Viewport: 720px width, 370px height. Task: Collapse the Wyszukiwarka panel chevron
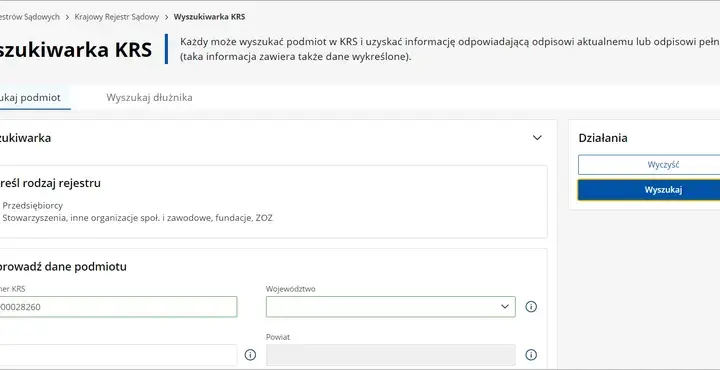point(537,138)
